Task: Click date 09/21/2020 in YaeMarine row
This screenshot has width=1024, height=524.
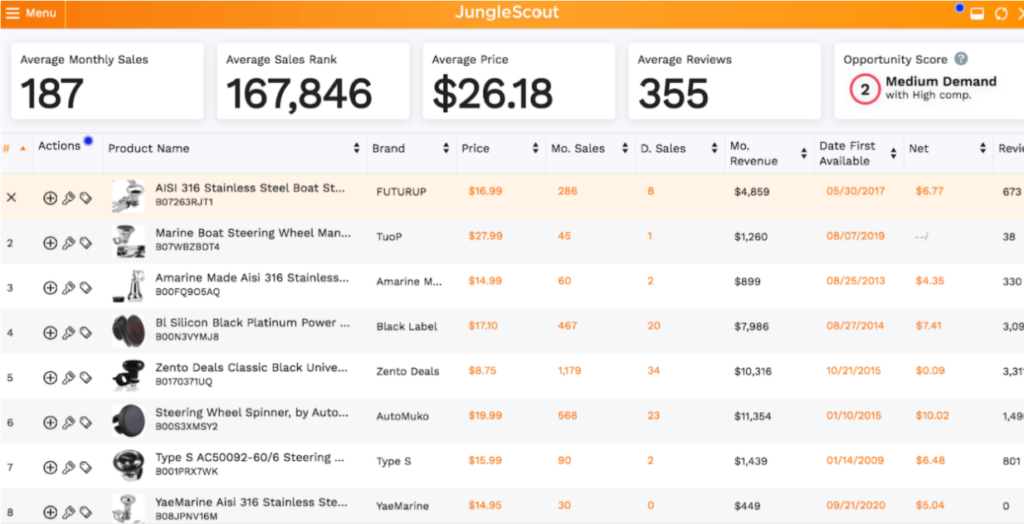Action: 856,505
